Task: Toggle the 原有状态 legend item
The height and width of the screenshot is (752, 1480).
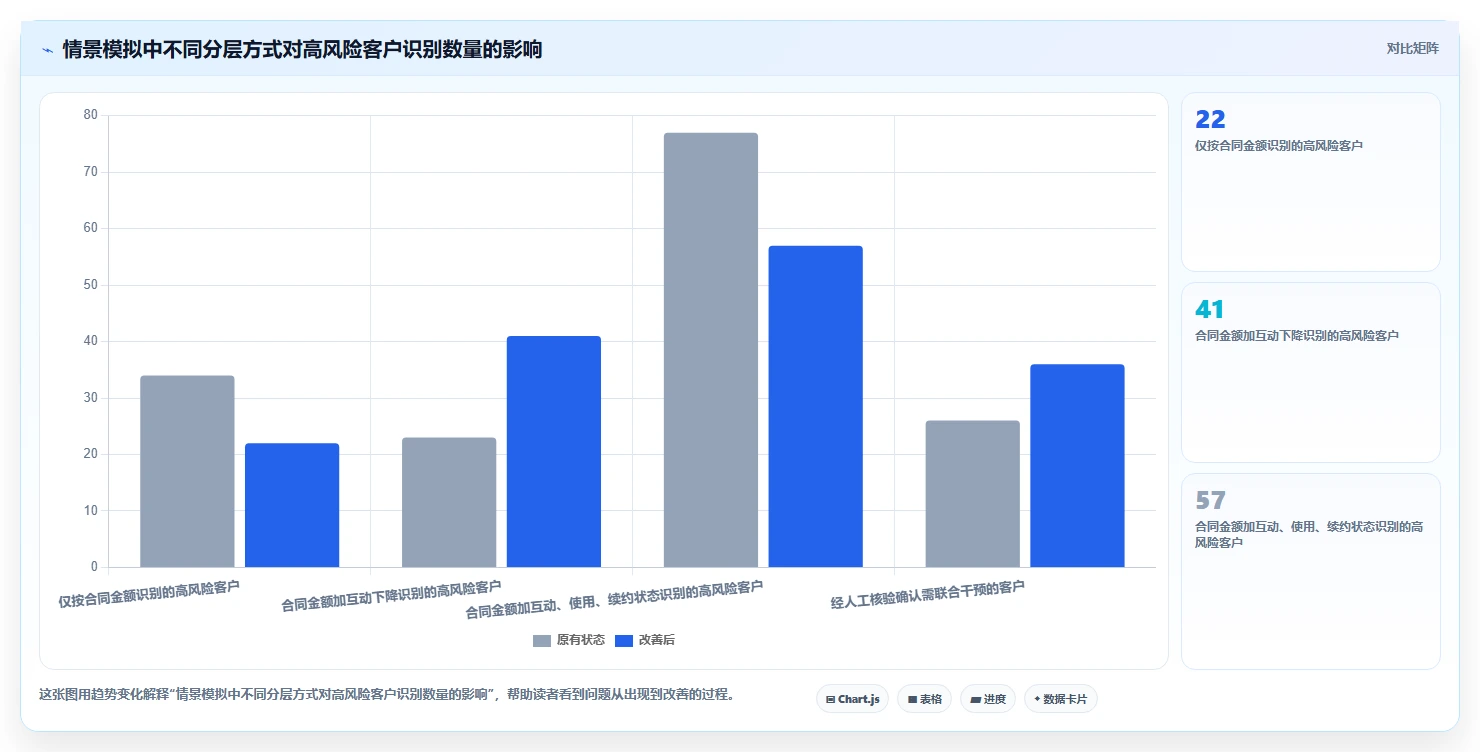Action: [569, 640]
